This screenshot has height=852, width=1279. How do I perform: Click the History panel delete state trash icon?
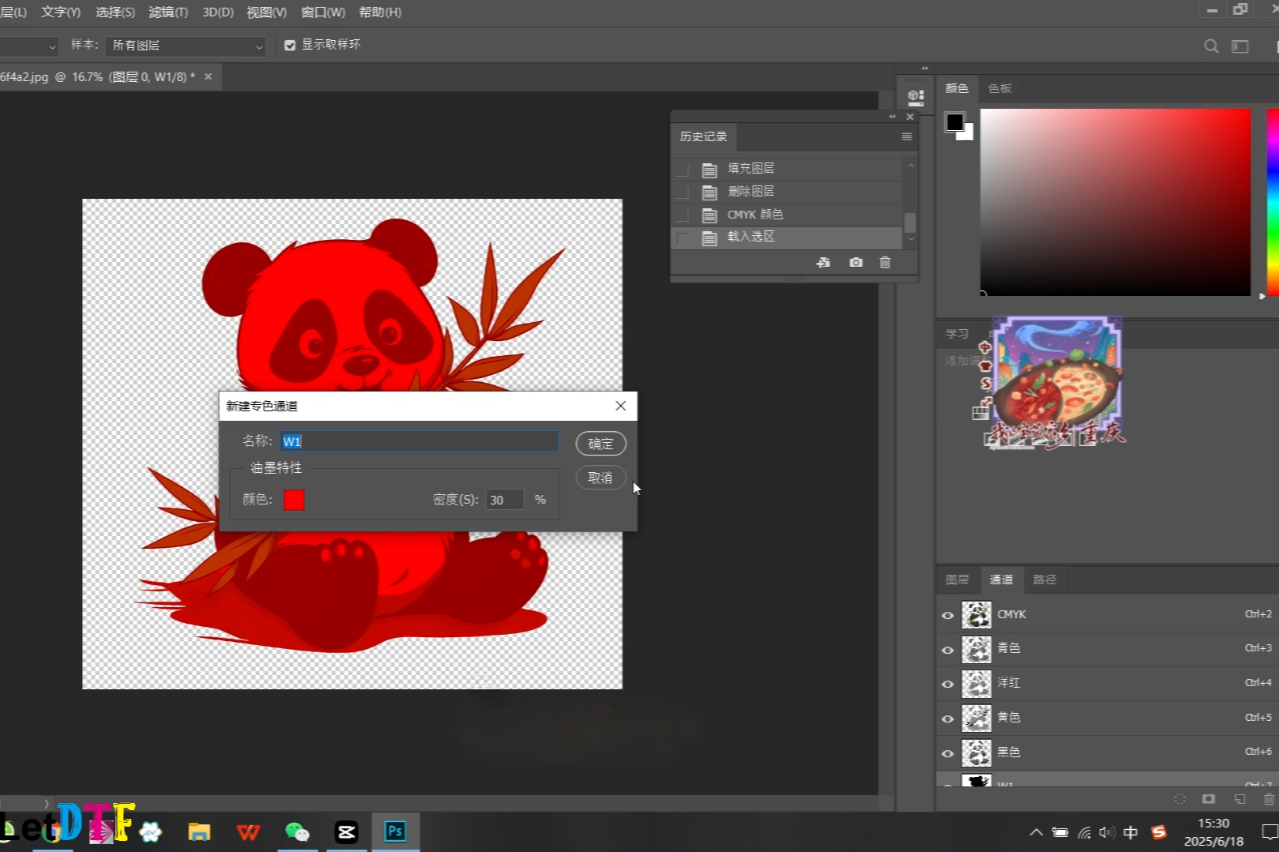pos(885,262)
